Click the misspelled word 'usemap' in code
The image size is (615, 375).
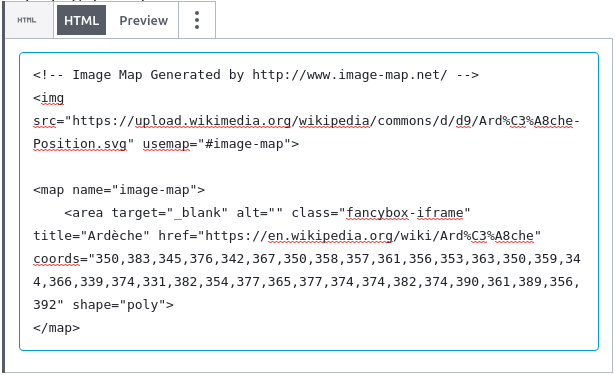[x=166, y=144]
